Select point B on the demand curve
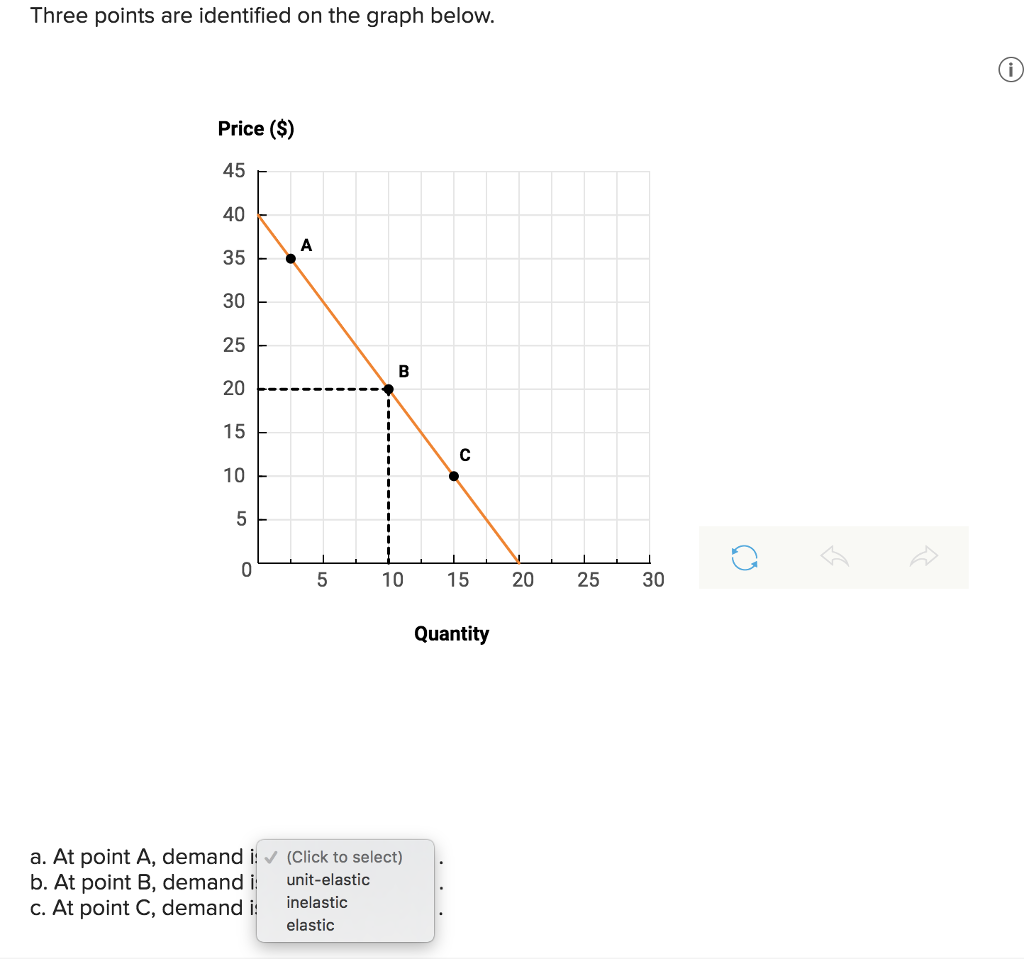Screen dimensions: 1024x959 [388, 388]
